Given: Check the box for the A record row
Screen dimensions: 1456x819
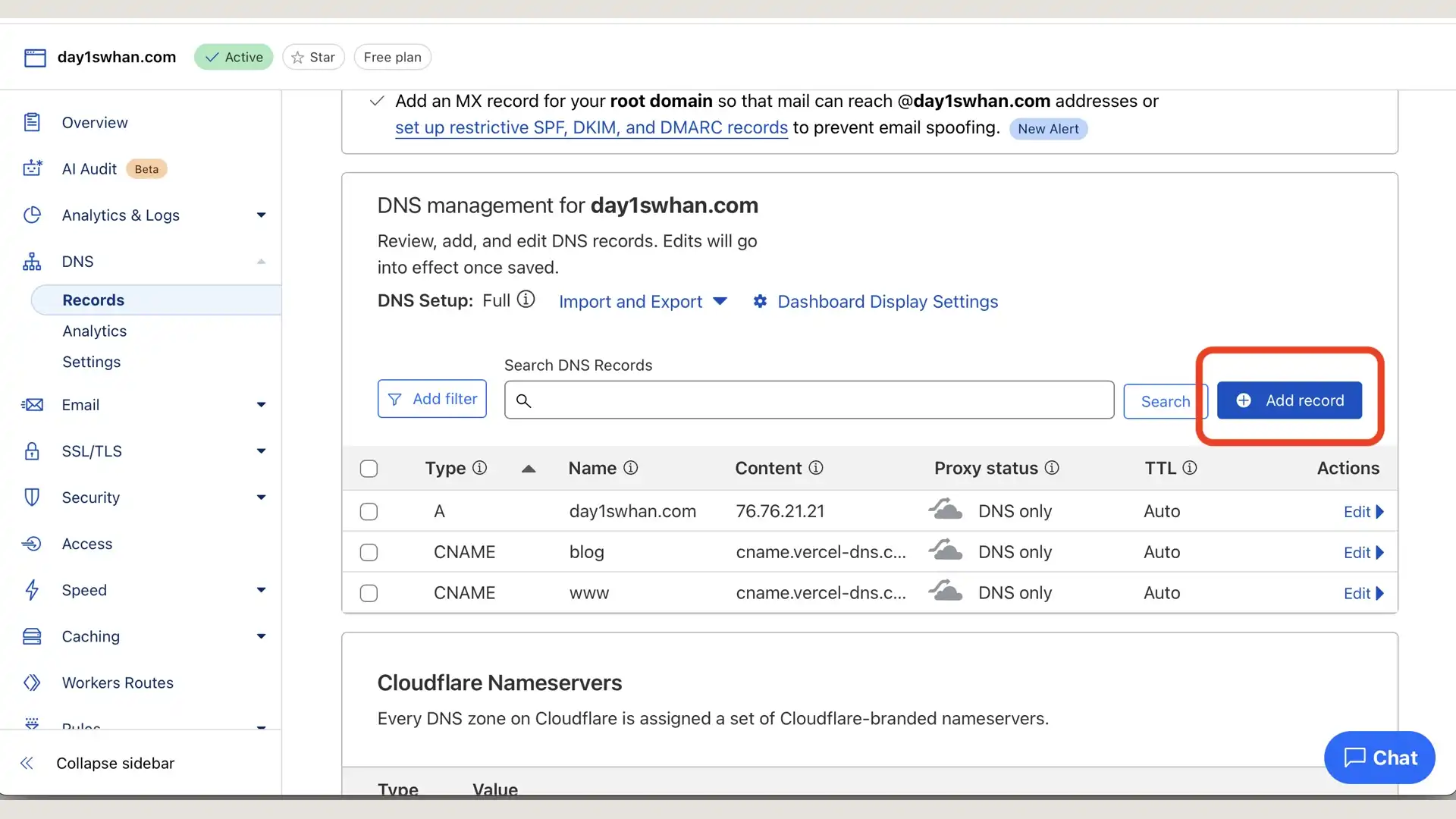Looking at the screenshot, I should [x=369, y=512].
